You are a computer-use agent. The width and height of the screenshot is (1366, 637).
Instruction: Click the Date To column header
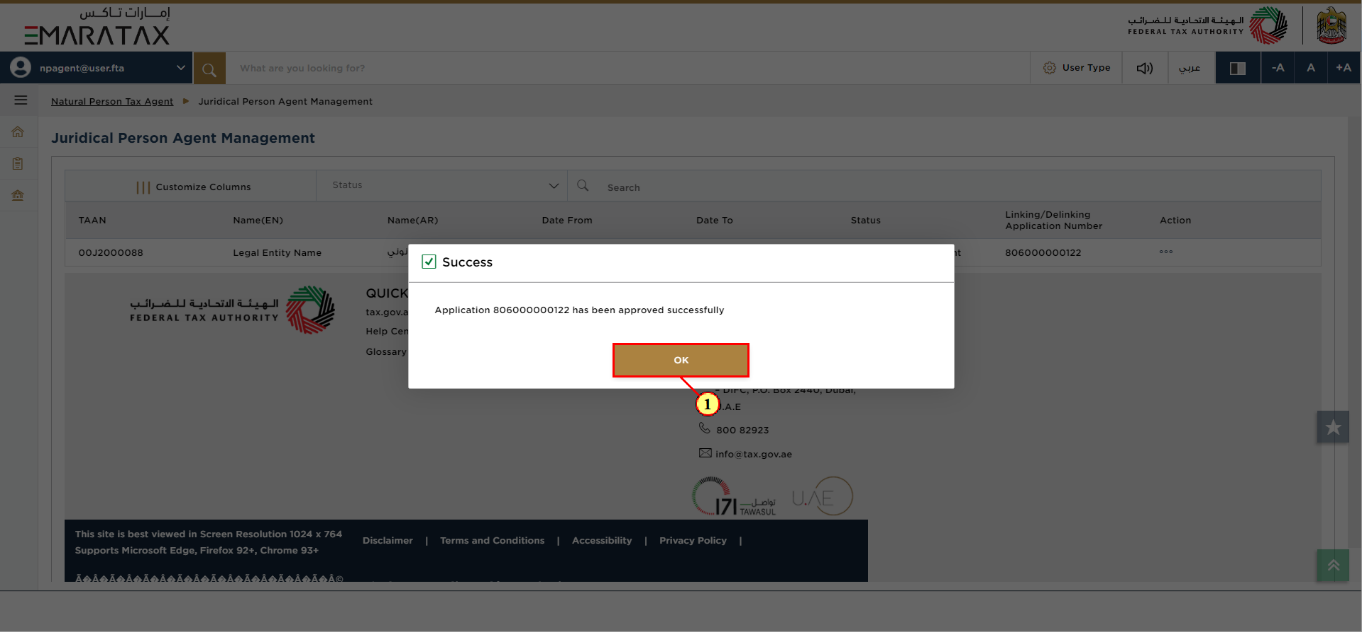click(x=714, y=220)
